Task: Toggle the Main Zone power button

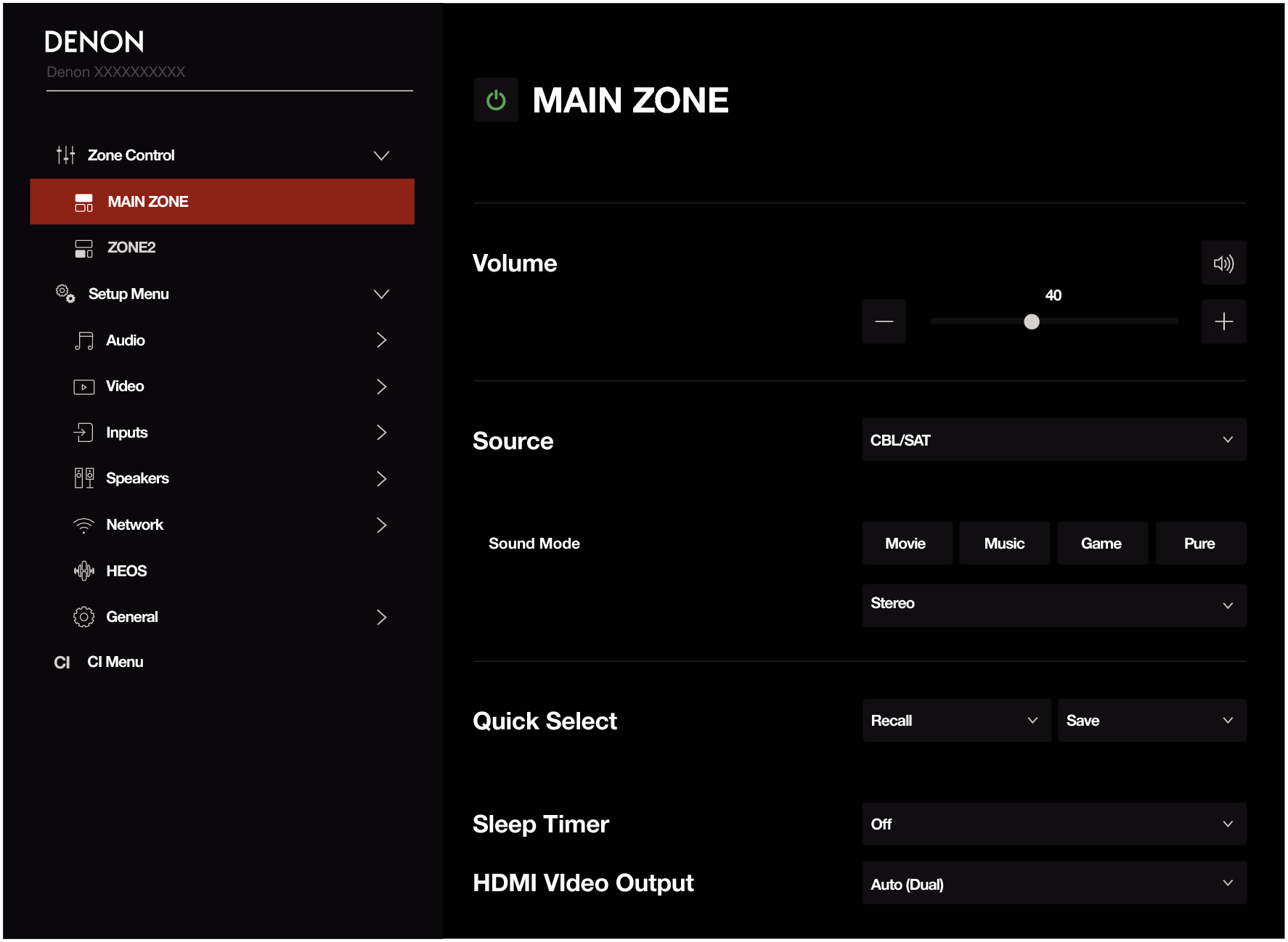Action: pos(496,100)
